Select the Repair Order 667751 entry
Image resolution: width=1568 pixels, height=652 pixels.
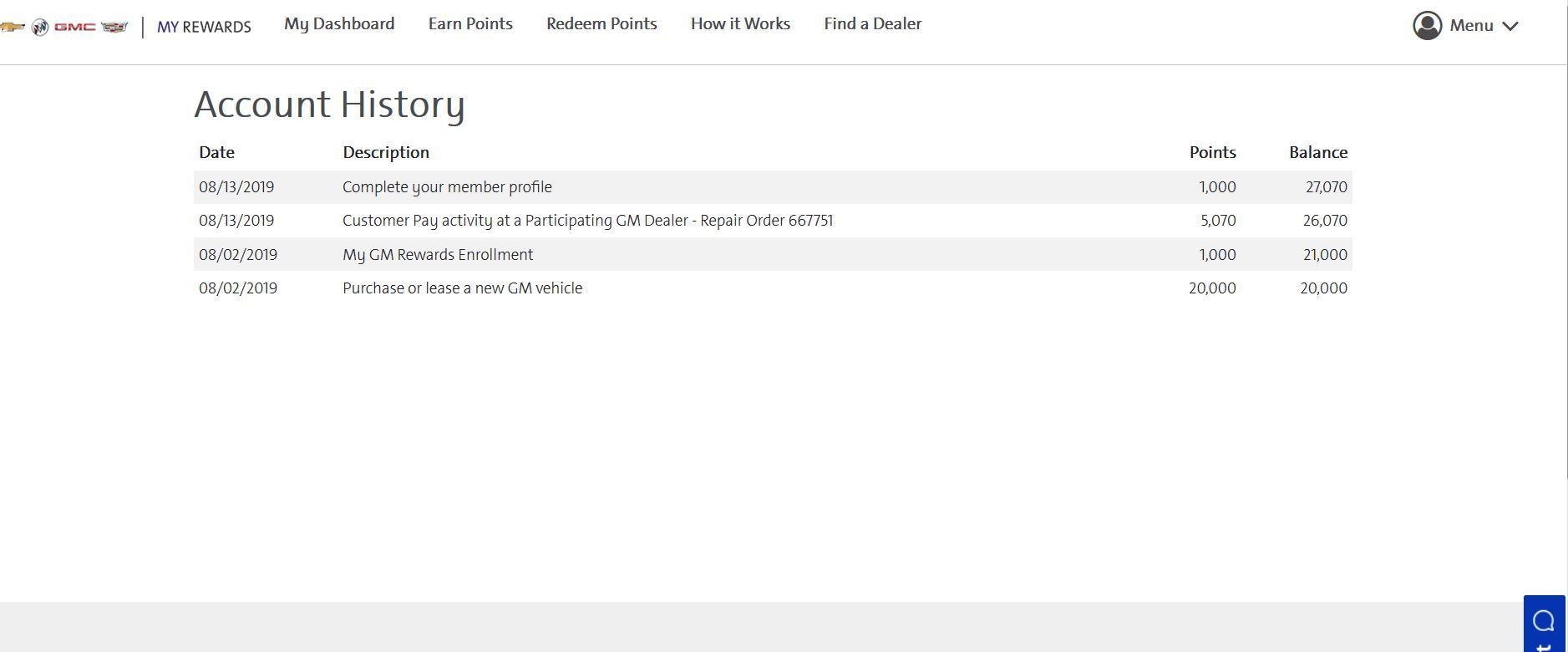click(587, 221)
